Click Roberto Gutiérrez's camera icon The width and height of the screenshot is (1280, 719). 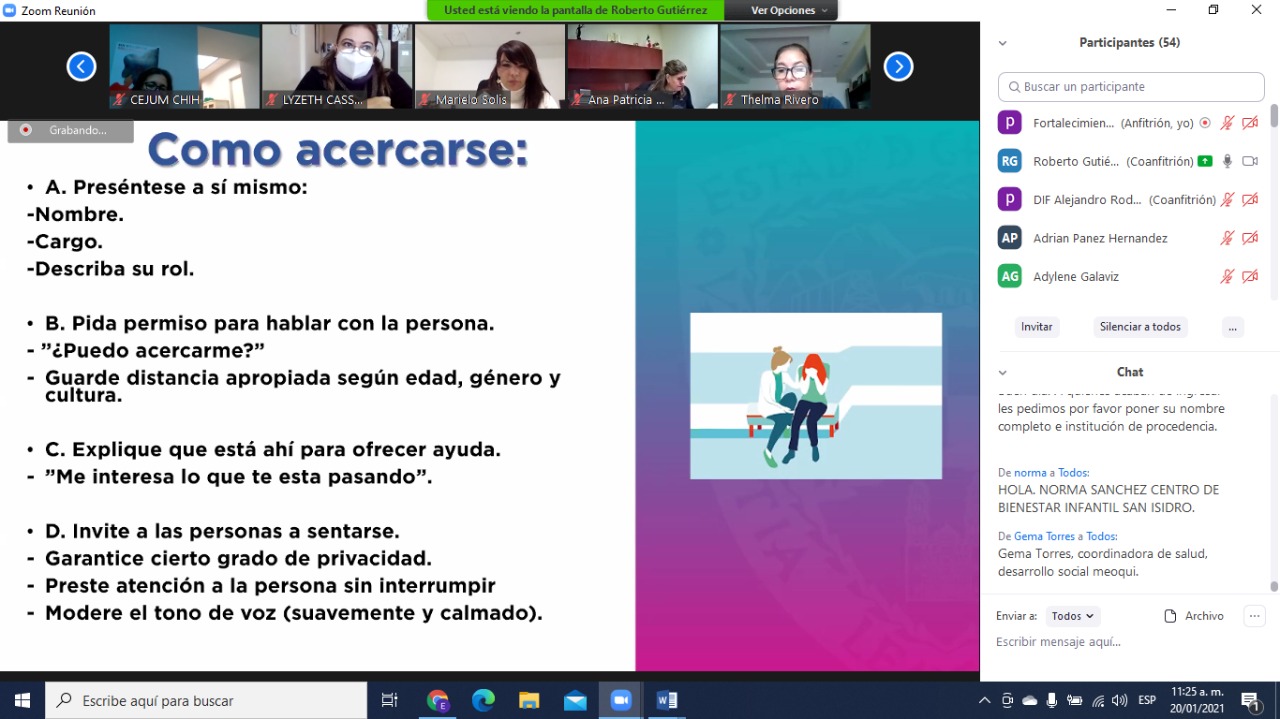coord(1249,161)
